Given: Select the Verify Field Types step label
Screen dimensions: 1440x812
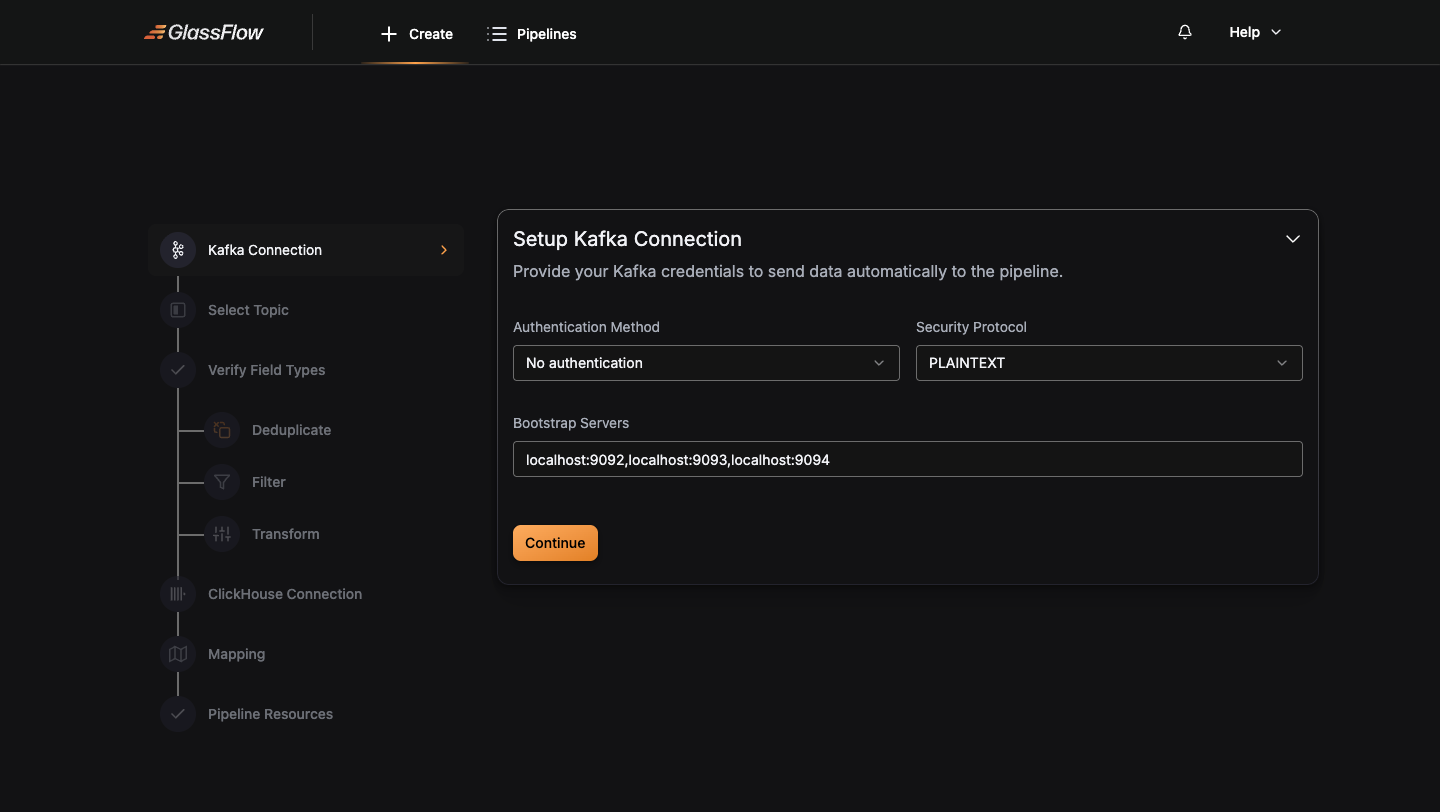Looking at the screenshot, I should click(x=267, y=370).
